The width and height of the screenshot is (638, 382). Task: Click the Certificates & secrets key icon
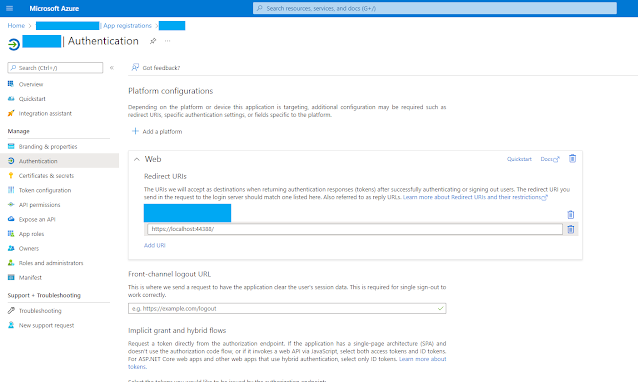(11, 175)
